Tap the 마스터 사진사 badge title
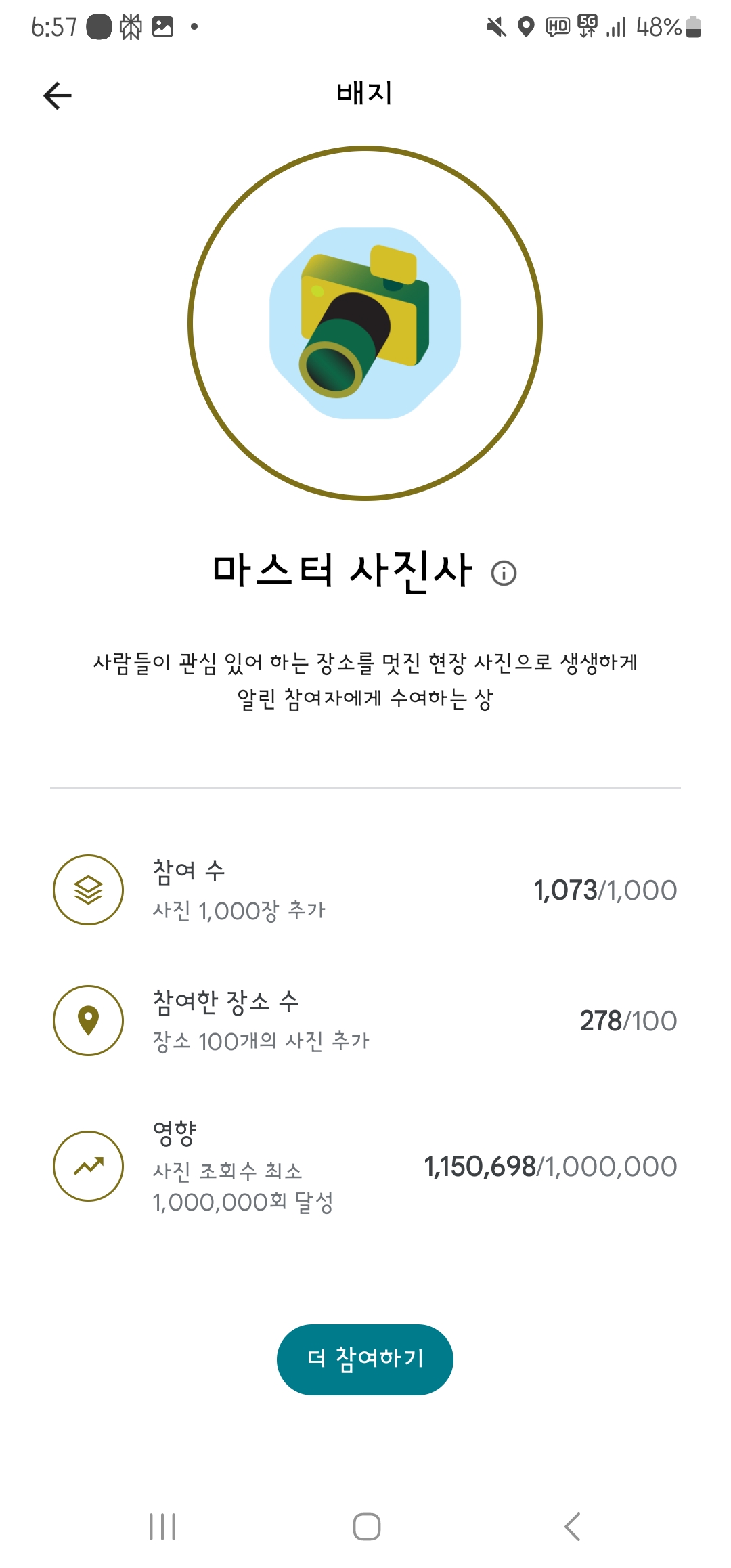 pos(342,571)
